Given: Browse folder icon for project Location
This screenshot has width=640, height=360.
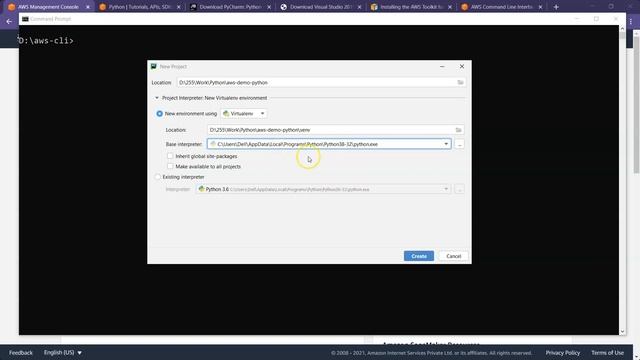Looking at the screenshot, I should point(460,82).
